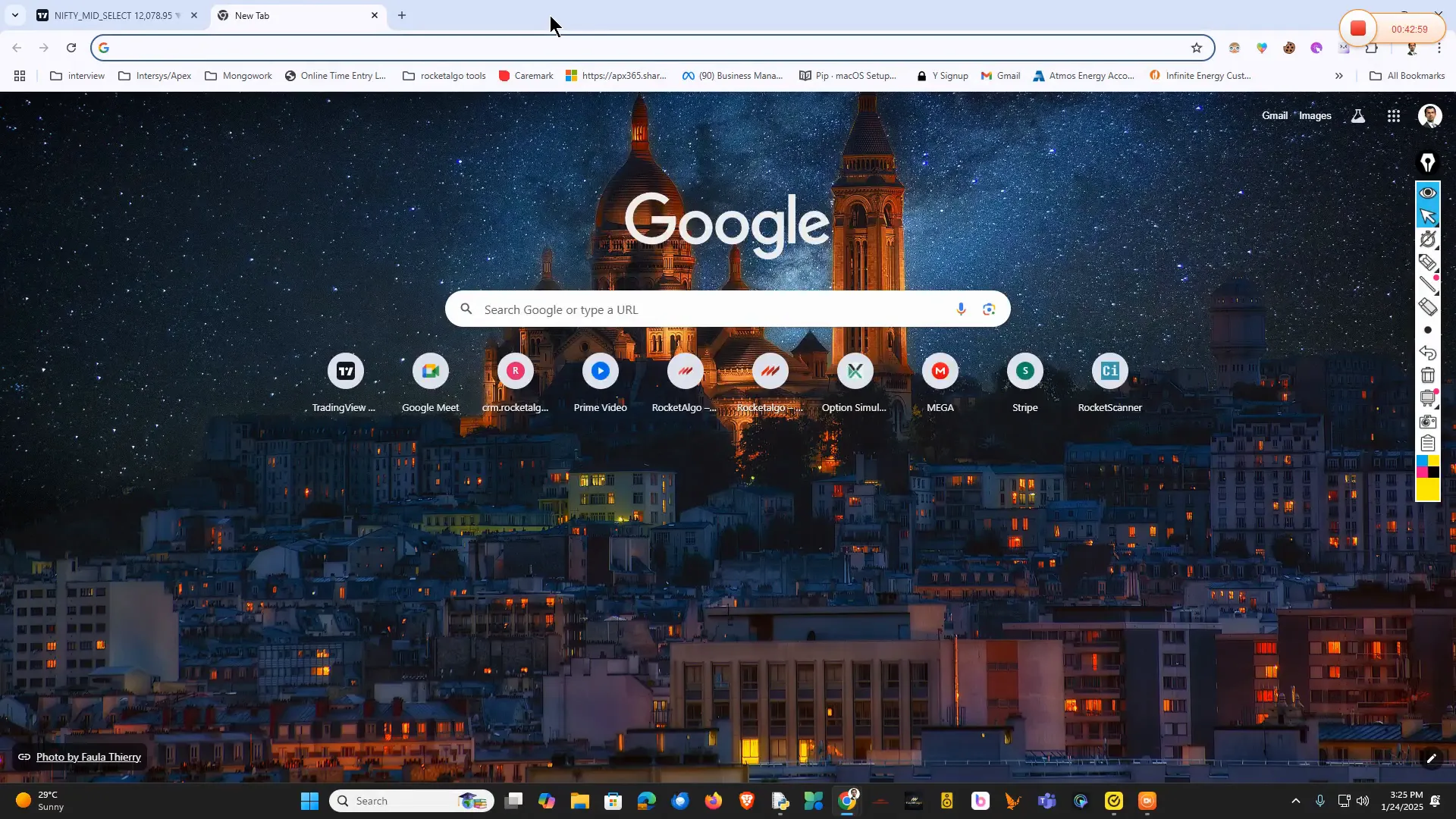1456x819 pixels.
Task: Open the tab search dropdown arrow
Action: [14, 15]
